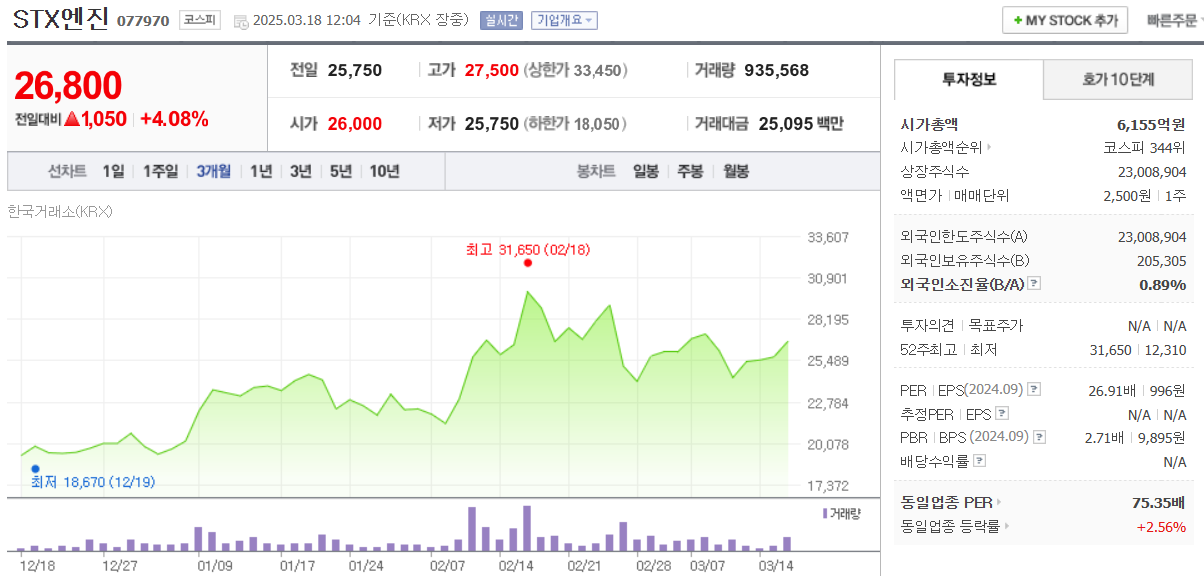The image size is (1204, 576).
Task: Click the 한국거래소(KRX) chart label
Action: pos(59,212)
